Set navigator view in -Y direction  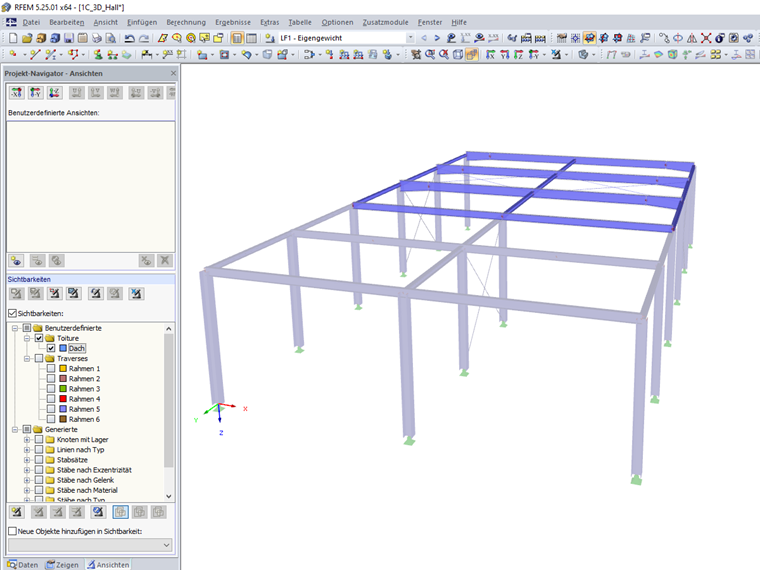pos(35,93)
